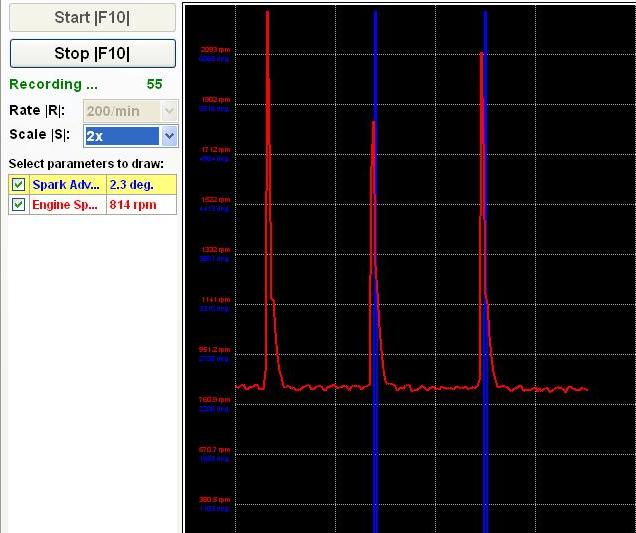Click the 2093 rpm axis label
The height and width of the screenshot is (533, 636).
tap(215, 50)
